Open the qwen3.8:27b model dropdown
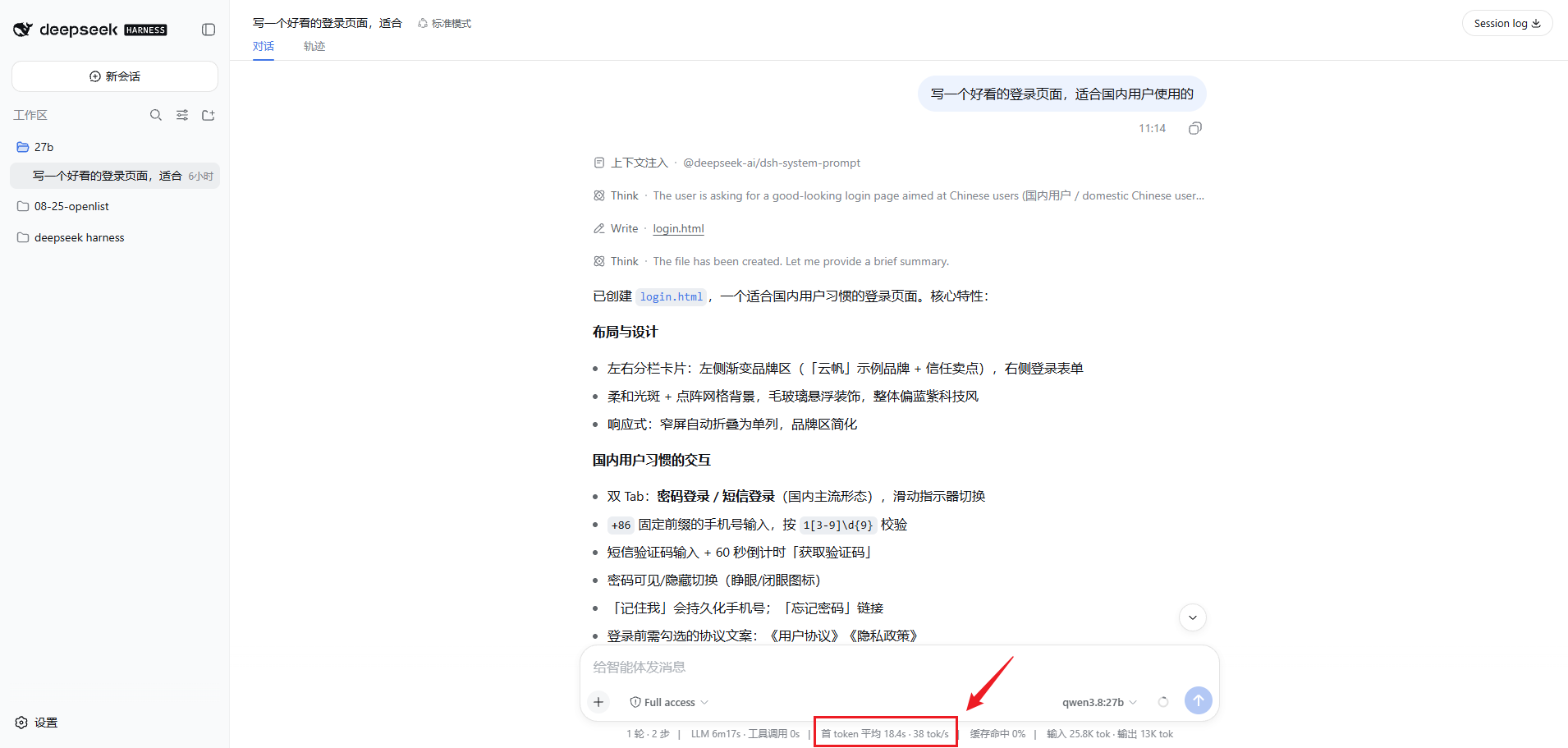Screen dimensions: 1568x748 1099,702
